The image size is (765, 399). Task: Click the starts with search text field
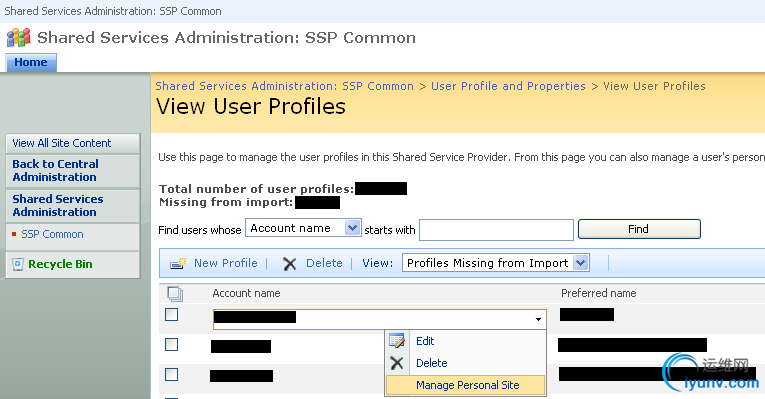(x=496, y=230)
